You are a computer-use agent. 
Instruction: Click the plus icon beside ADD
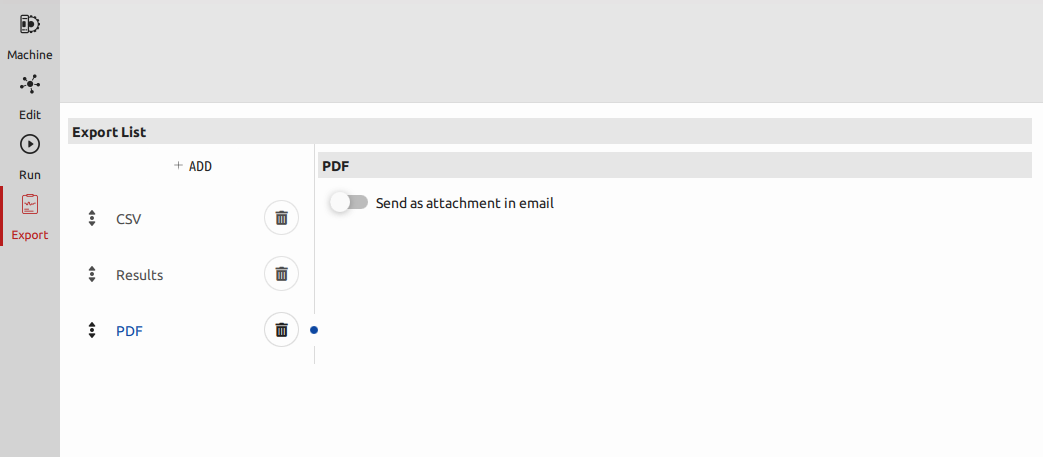coord(178,166)
